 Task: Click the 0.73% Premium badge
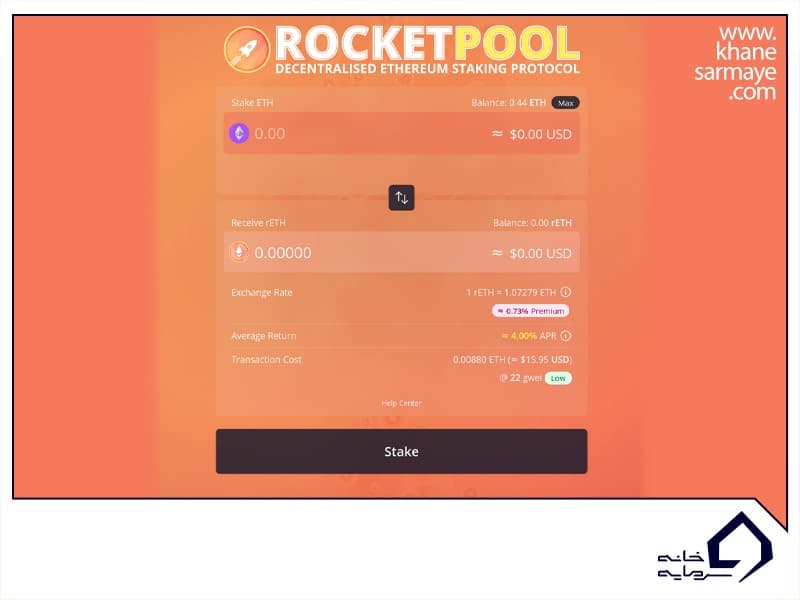pos(531,311)
